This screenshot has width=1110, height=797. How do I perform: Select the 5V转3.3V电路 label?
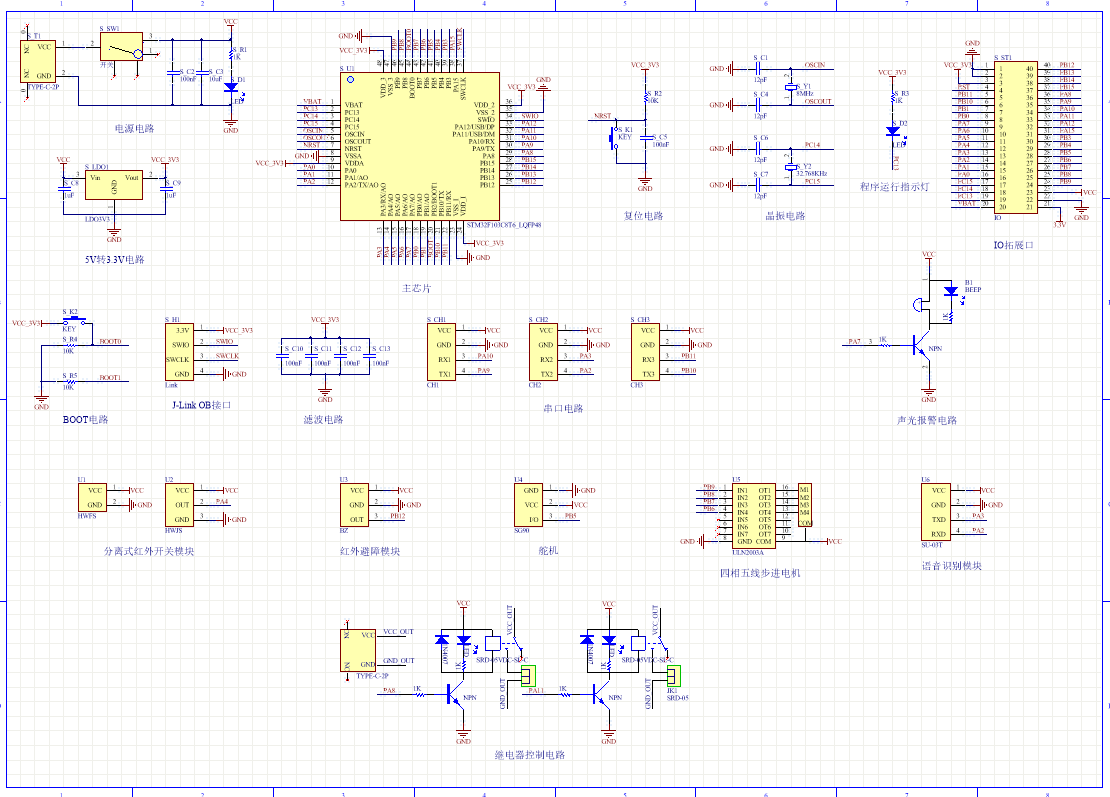point(115,259)
